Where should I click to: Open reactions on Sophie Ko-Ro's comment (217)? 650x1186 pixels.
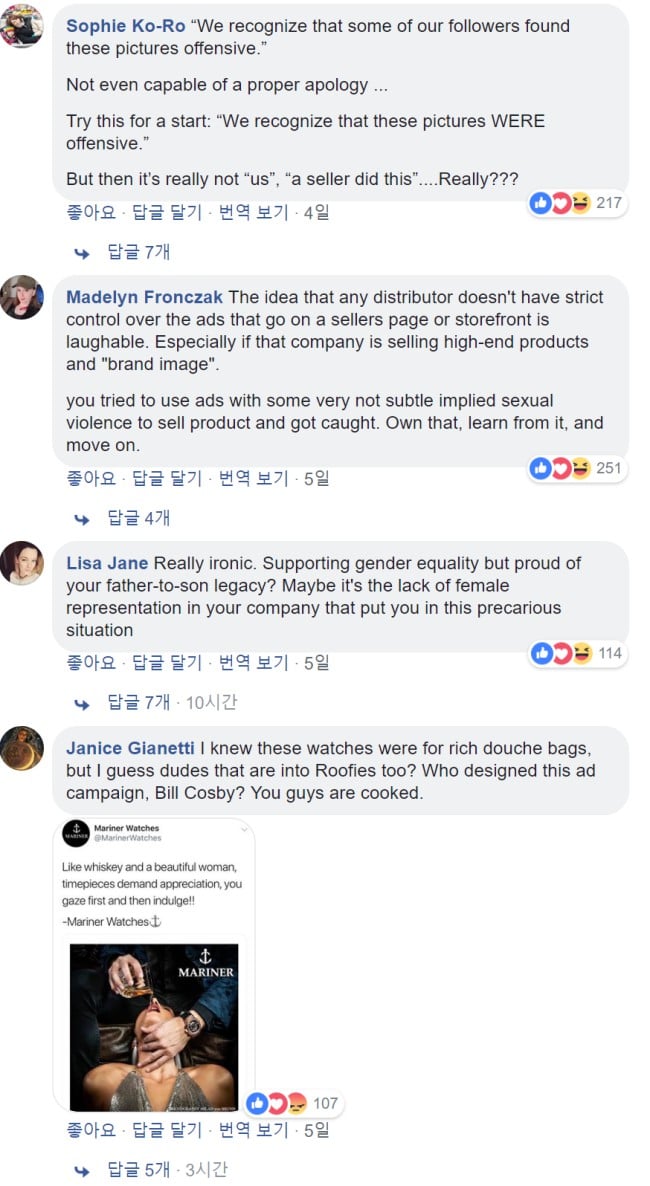point(577,203)
